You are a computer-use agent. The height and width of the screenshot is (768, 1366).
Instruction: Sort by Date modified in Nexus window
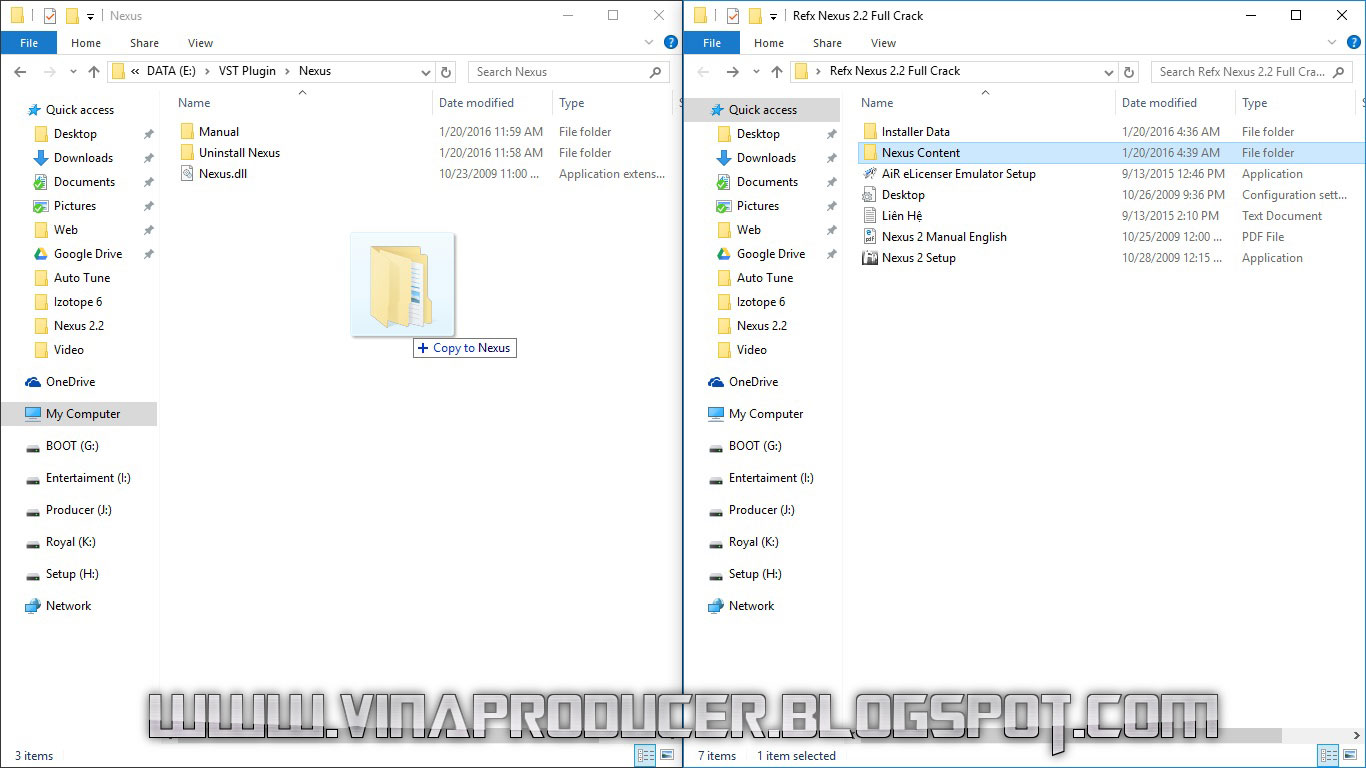476,103
